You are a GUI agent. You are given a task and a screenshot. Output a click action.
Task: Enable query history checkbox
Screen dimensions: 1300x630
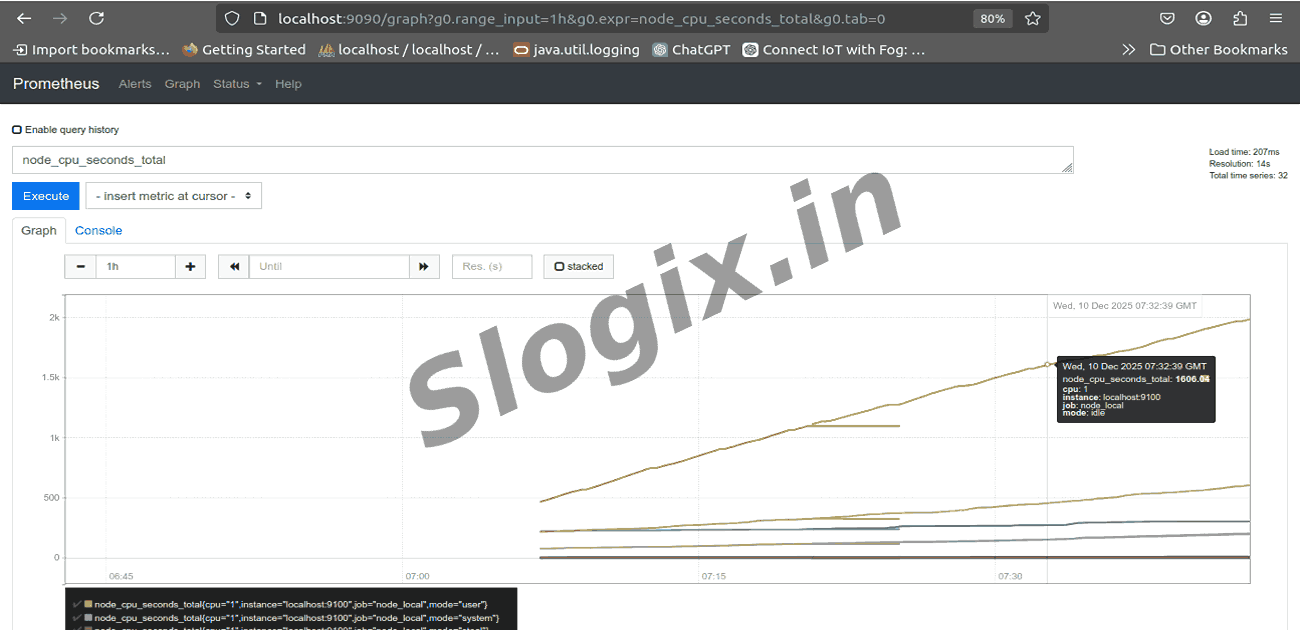pyautogui.click(x=17, y=130)
